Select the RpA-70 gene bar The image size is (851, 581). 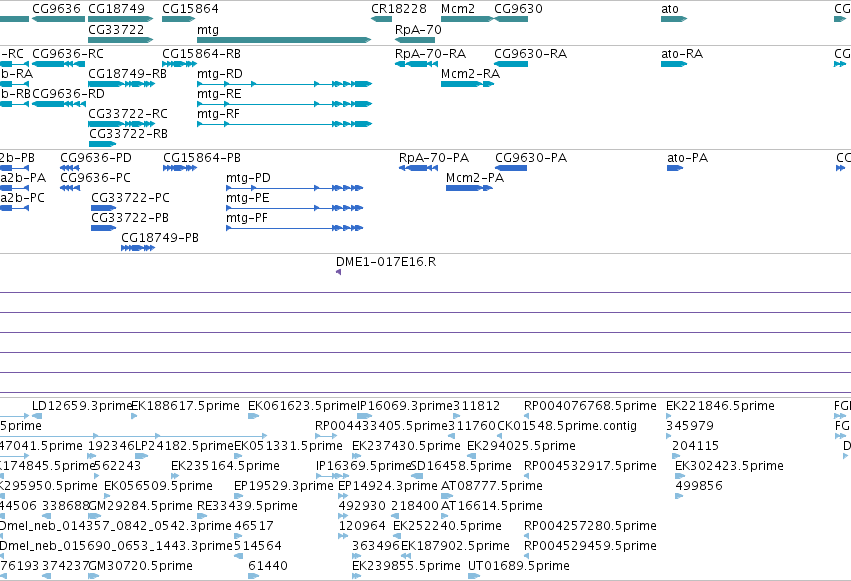coord(415,40)
